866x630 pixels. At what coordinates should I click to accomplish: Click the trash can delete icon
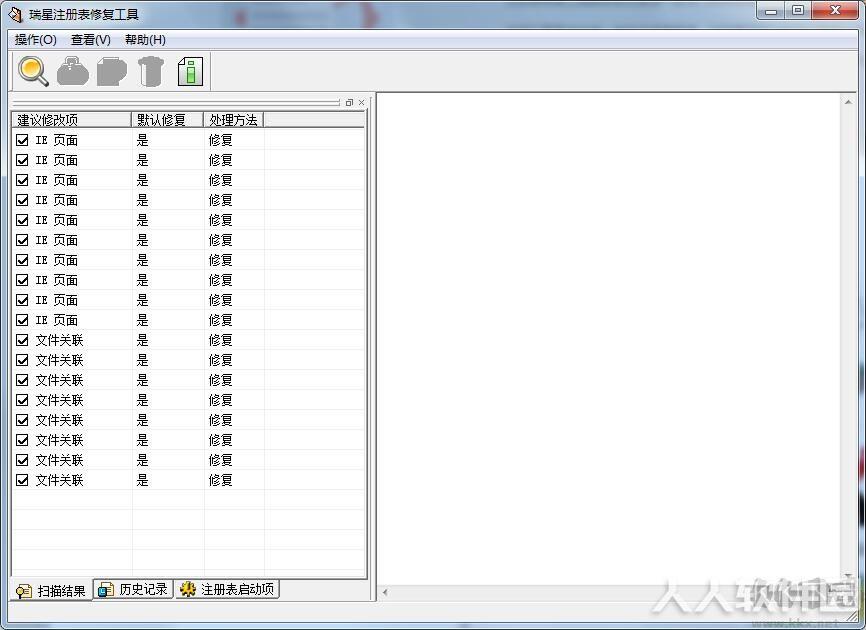click(150, 71)
